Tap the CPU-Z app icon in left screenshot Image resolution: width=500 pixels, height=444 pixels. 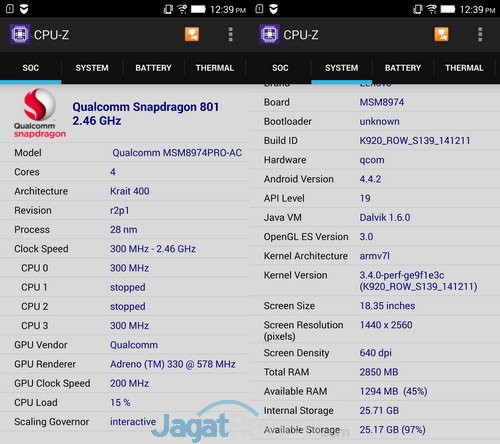click(x=20, y=34)
